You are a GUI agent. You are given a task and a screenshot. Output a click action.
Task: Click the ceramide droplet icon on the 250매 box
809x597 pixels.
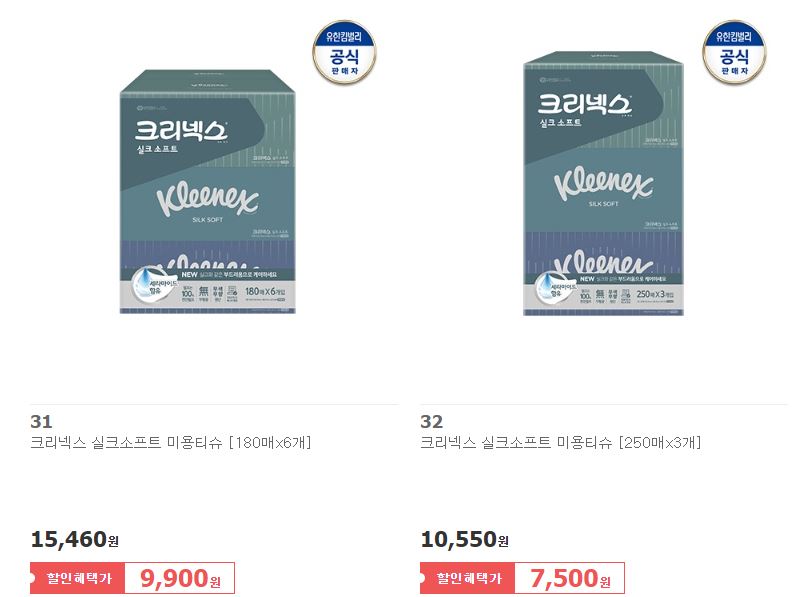point(554,288)
